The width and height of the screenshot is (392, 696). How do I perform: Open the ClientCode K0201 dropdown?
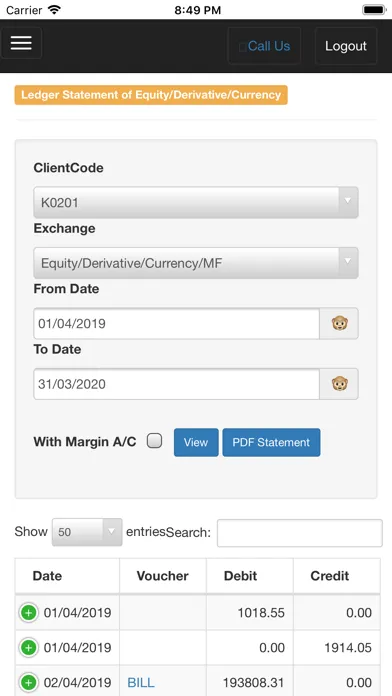coord(196,202)
